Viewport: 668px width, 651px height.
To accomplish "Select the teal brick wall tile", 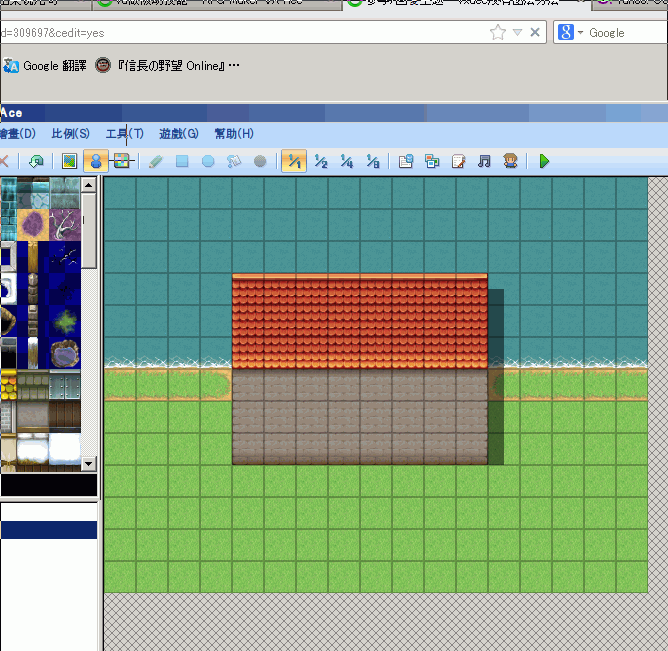I will (9, 209).
